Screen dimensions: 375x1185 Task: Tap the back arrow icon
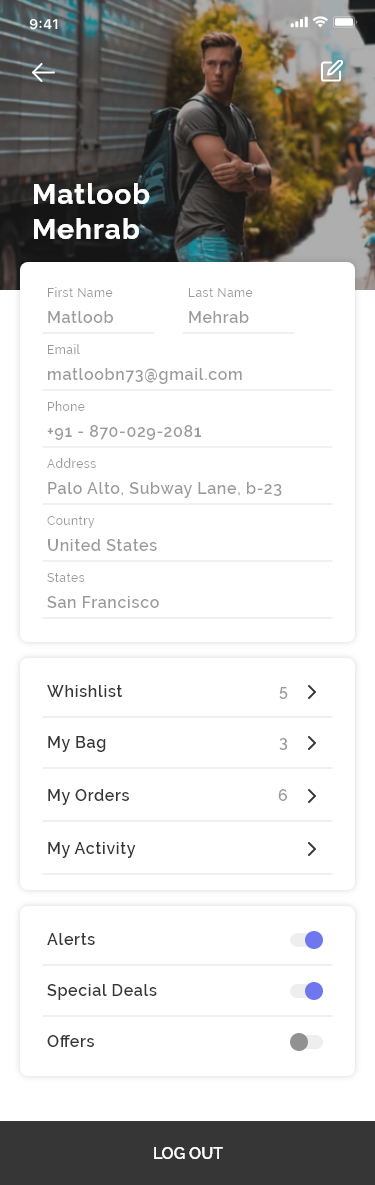point(43,72)
